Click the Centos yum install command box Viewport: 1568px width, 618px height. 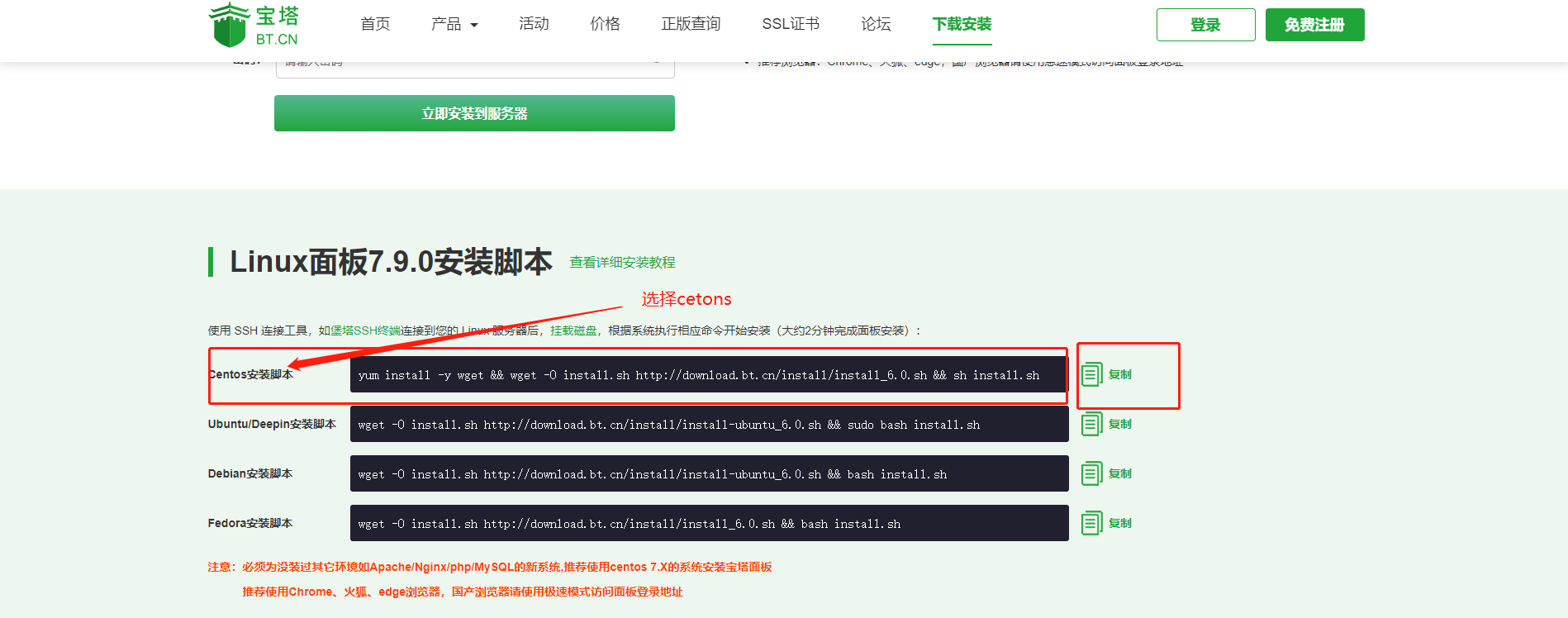pyautogui.click(x=710, y=375)
